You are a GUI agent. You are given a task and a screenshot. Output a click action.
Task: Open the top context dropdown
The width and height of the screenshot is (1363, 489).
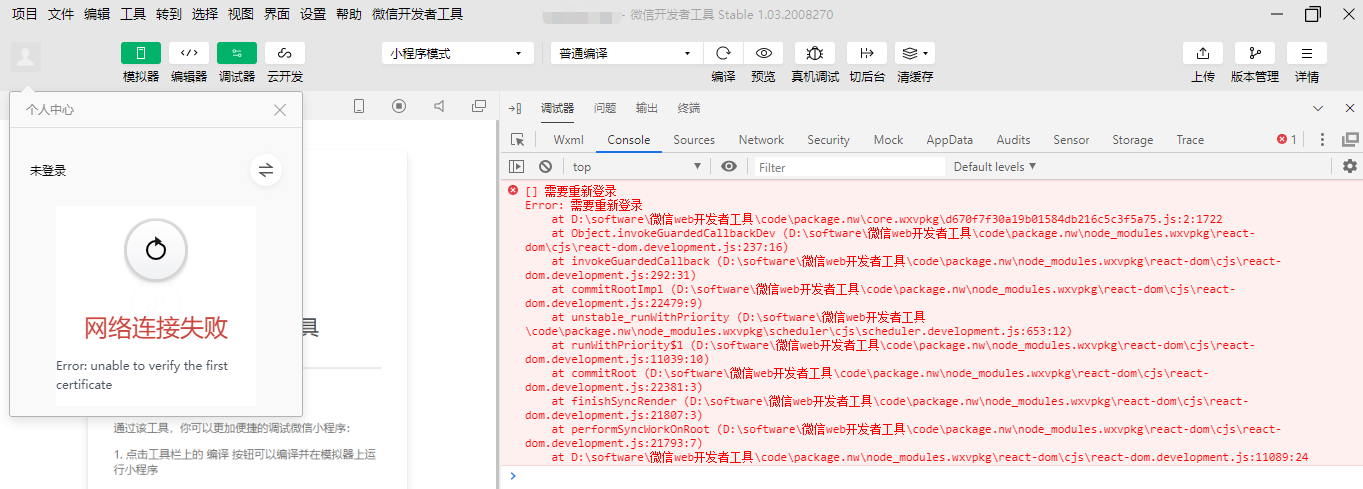tap(637, 167)
